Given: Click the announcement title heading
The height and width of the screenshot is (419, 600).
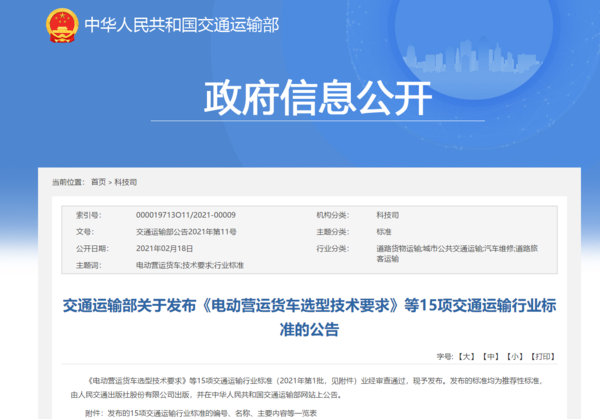Looking at the screenshot, I should coord(300,317).
